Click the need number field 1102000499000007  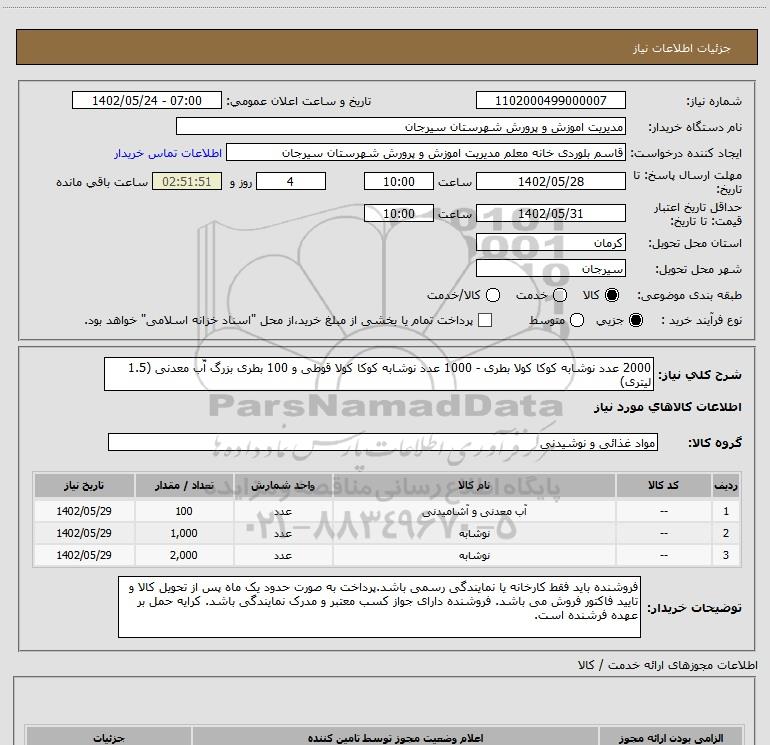[550, 100]
